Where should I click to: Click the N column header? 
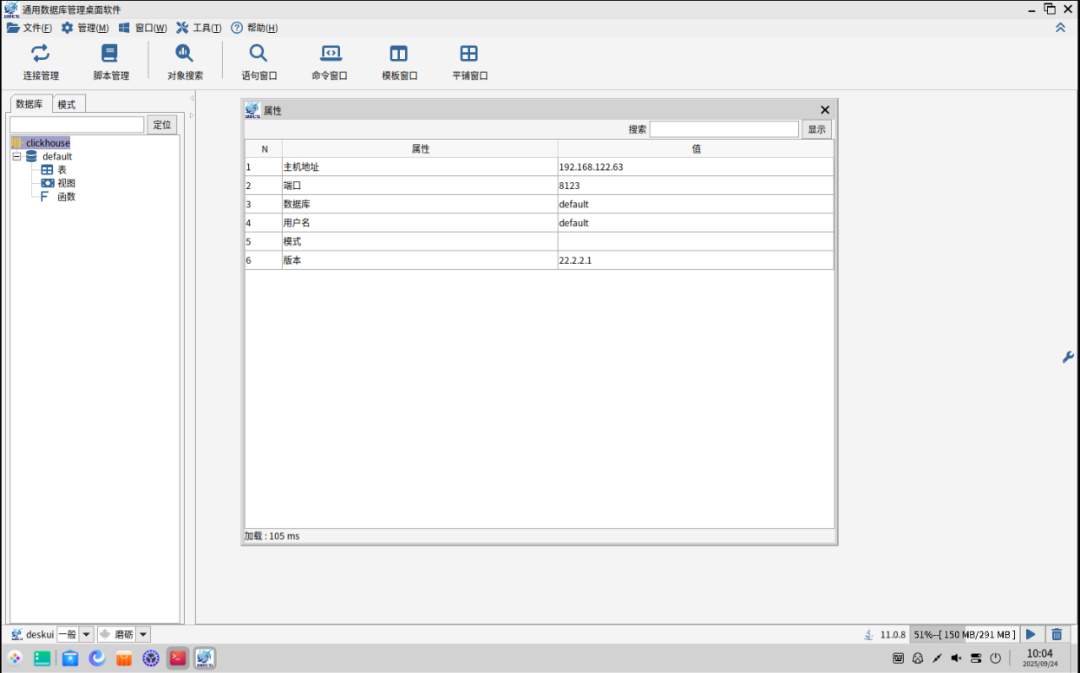[264, 149]
